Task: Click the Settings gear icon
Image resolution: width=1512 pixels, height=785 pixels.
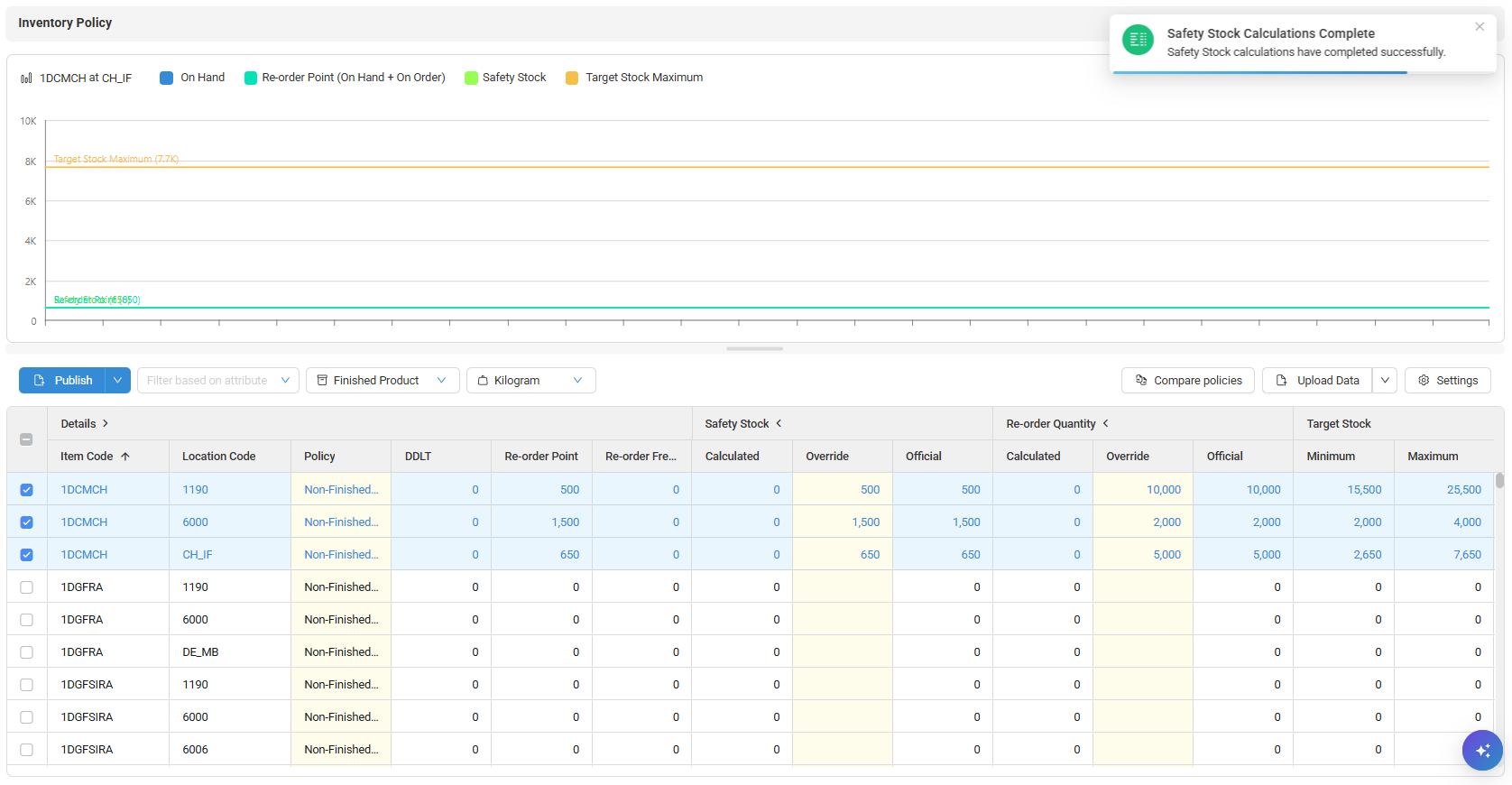Action: pos(1424,381)
